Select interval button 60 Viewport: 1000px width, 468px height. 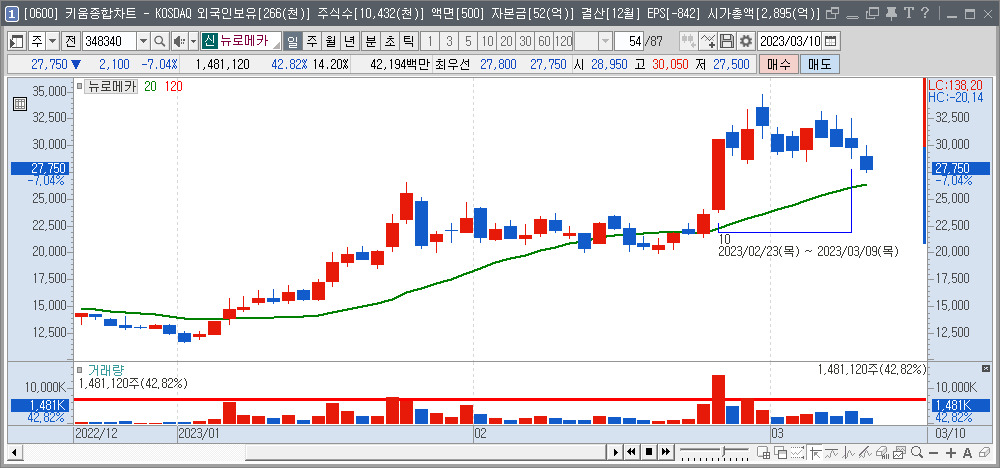(544, 41)
